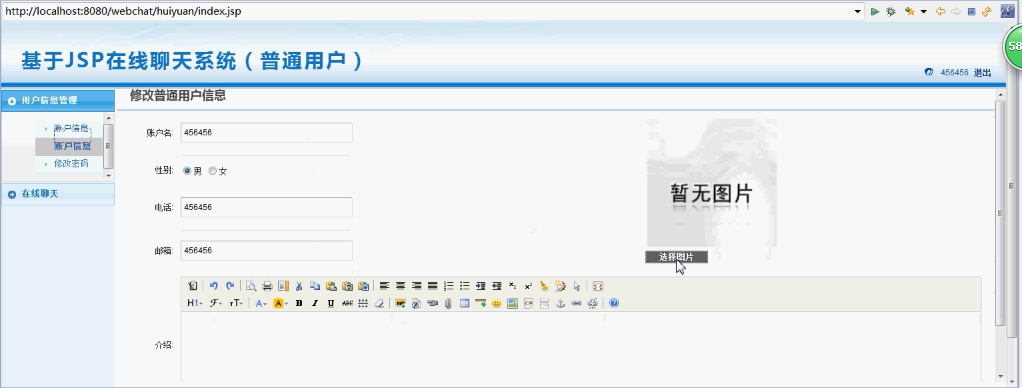The height and width of the screenshot is (388, 1022).
Task: Open the H1 heading dropdown
Action: [195, 303]
